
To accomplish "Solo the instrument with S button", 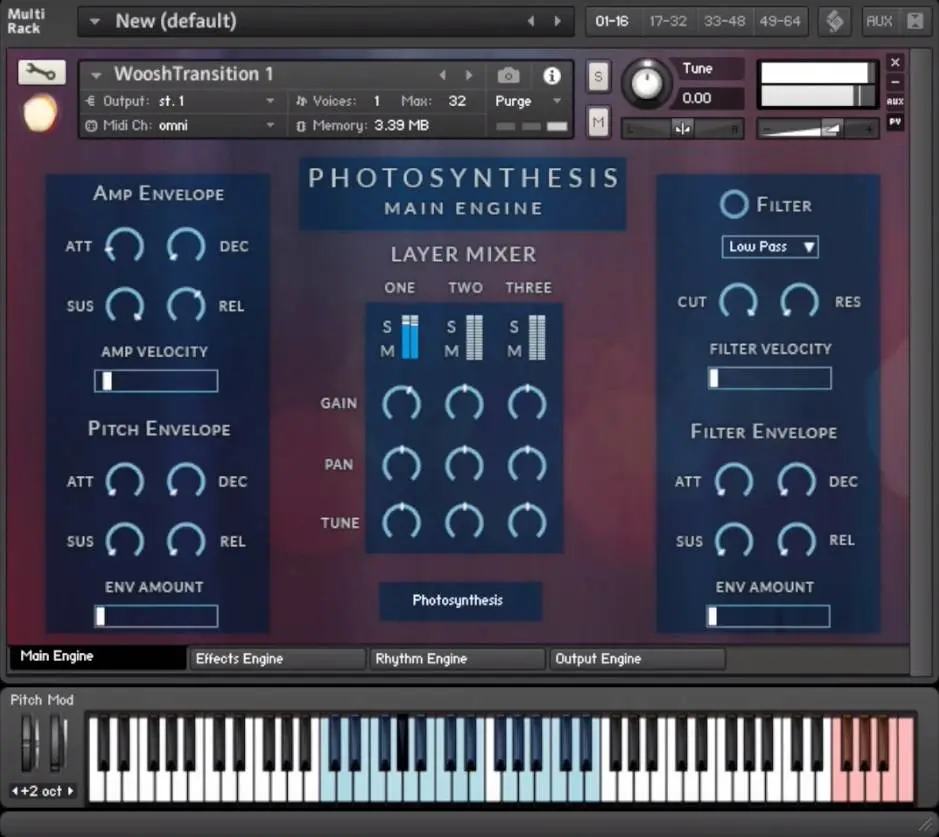I will pos(598,76).
